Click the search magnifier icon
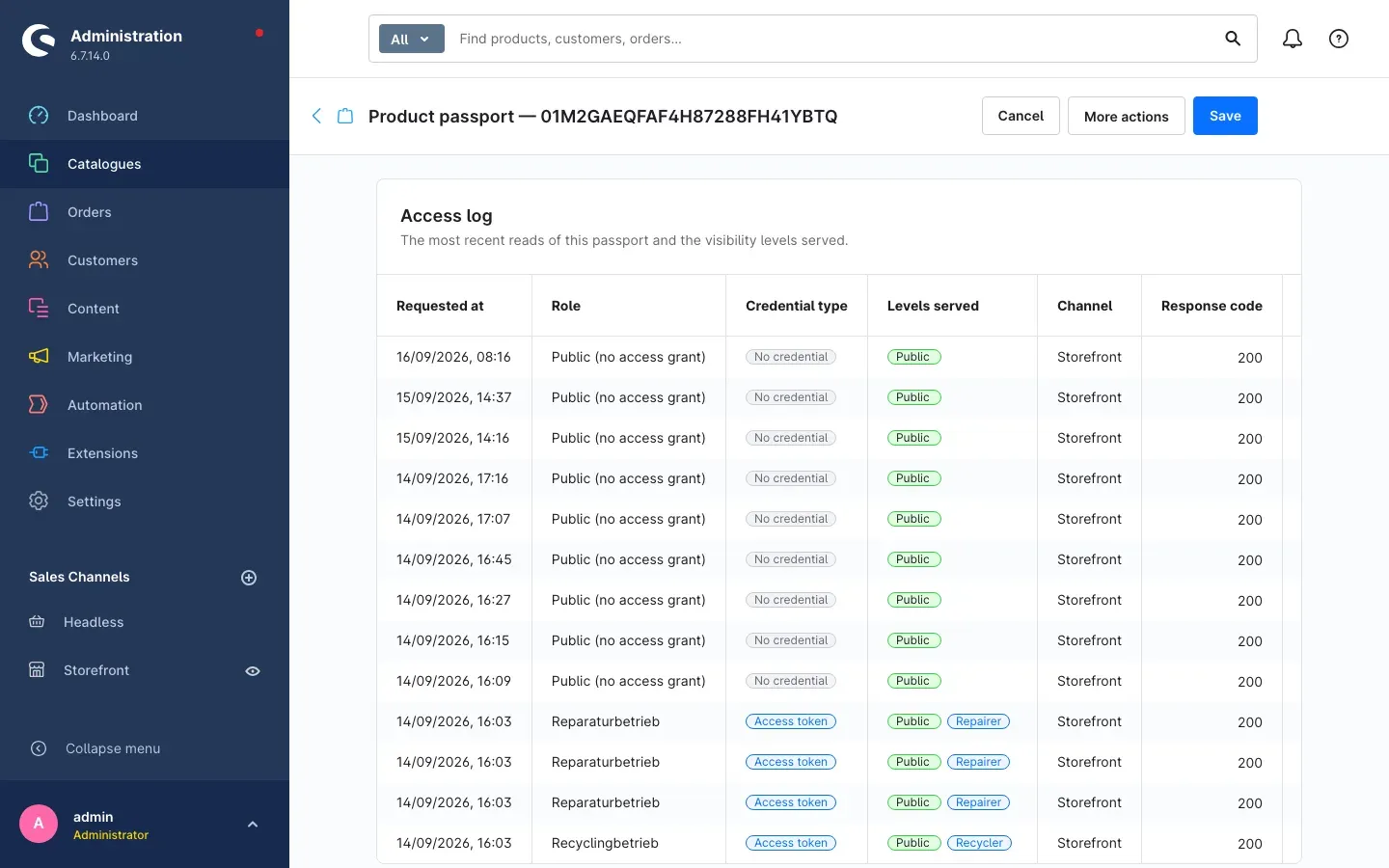Screen dimensions: 1389x868 [1233, 39]
